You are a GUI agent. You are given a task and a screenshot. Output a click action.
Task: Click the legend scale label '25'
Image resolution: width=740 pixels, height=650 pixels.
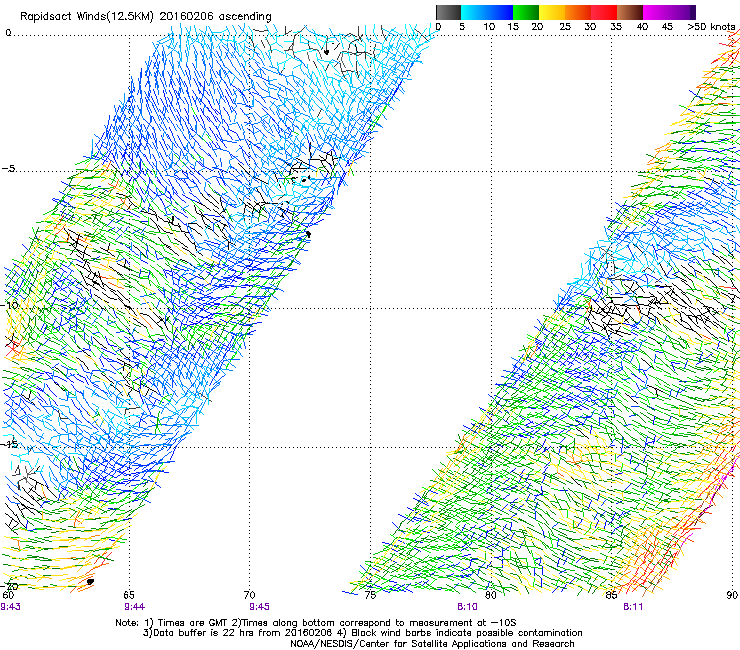click(x=565, y=27)
